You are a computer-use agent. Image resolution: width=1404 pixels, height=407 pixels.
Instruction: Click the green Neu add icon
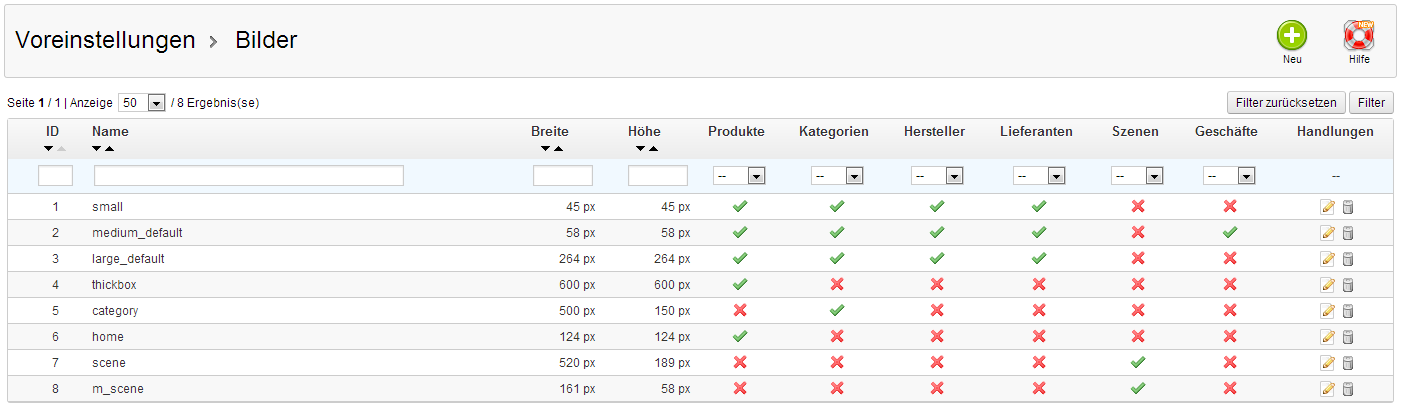click(1292, 36)
